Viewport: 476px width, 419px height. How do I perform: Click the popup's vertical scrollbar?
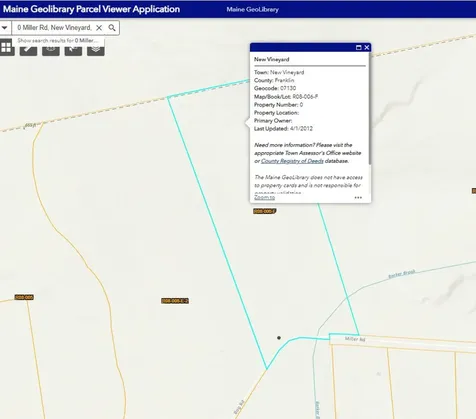(x=369, y=108)
